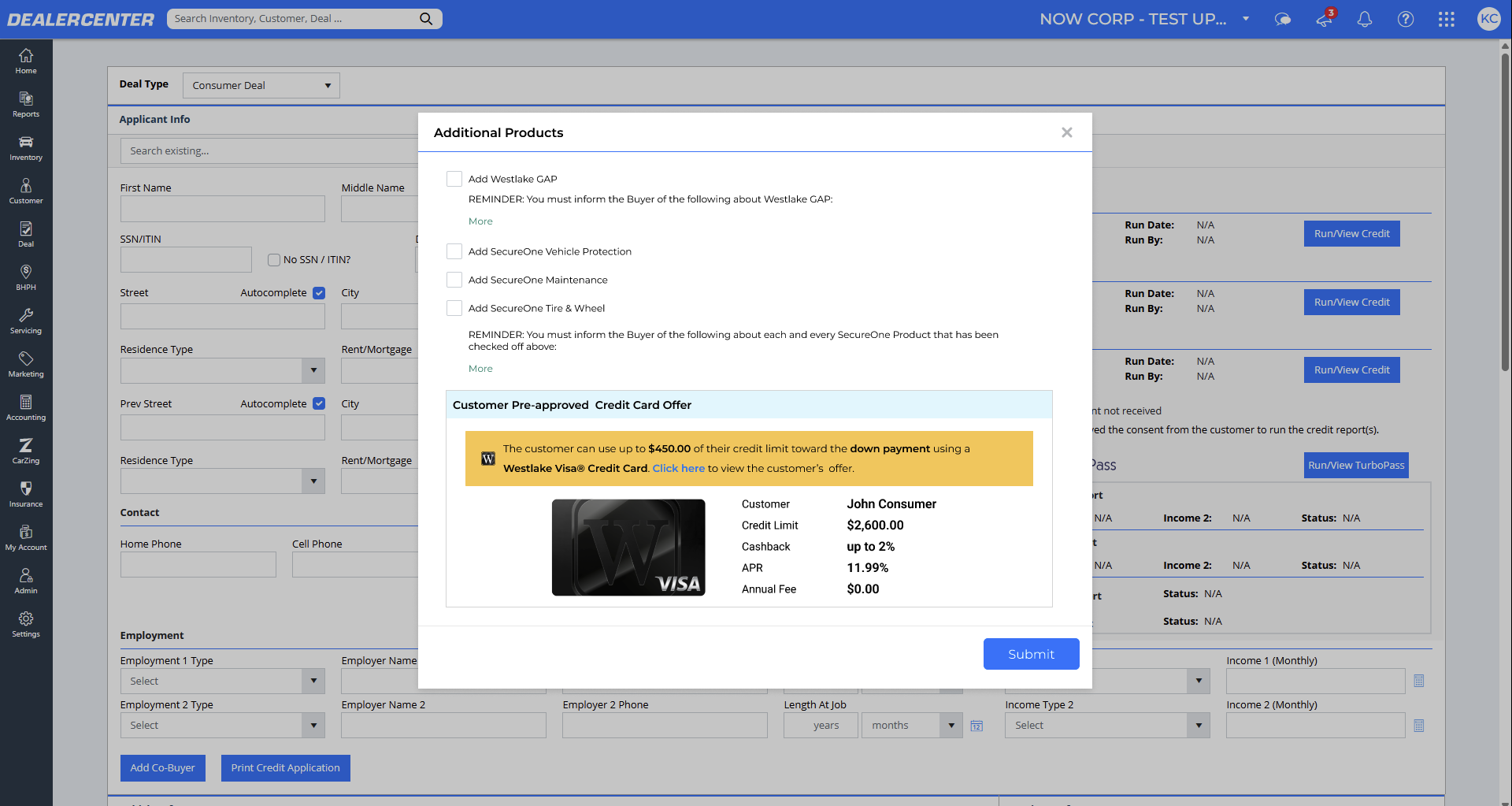Viewport: 1512px width, 806px height.
Task: Open Accounting in the sidebar
Action: coord(26,408)
